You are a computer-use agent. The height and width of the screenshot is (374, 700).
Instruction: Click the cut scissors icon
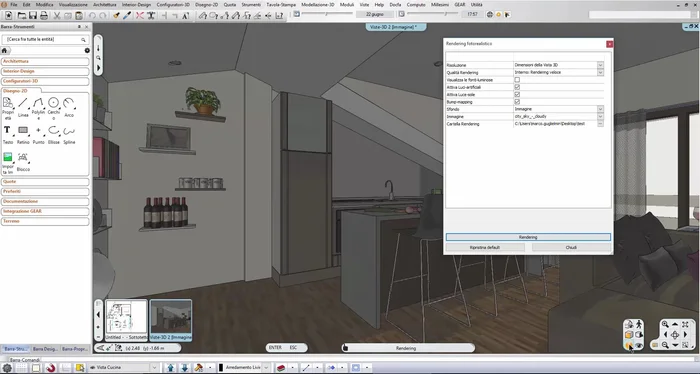[57, 15]
